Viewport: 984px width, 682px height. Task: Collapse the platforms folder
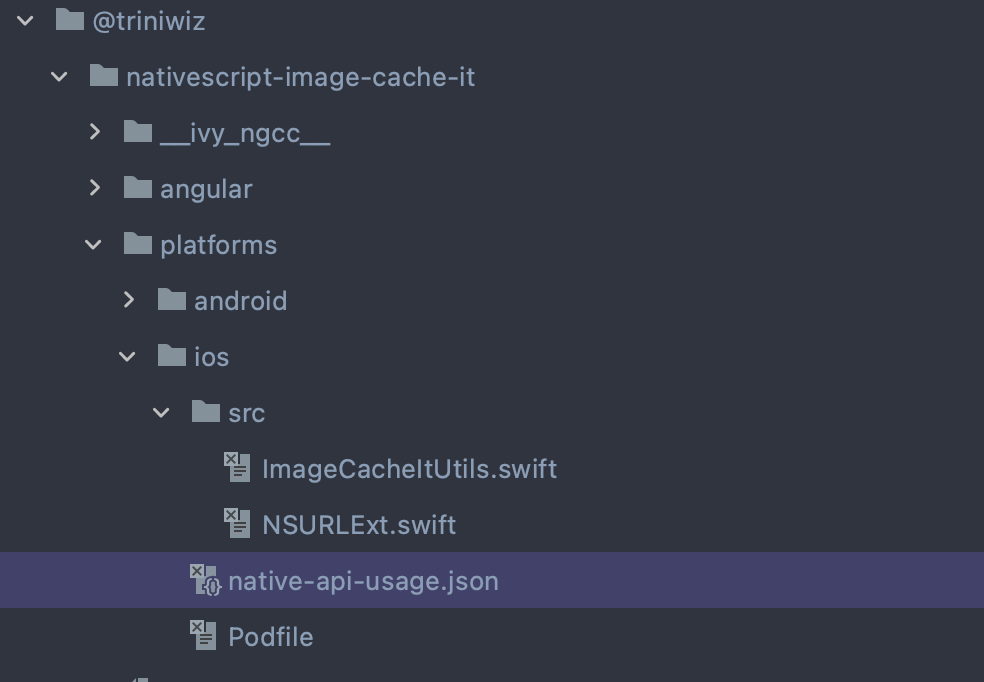click(93, 244)
